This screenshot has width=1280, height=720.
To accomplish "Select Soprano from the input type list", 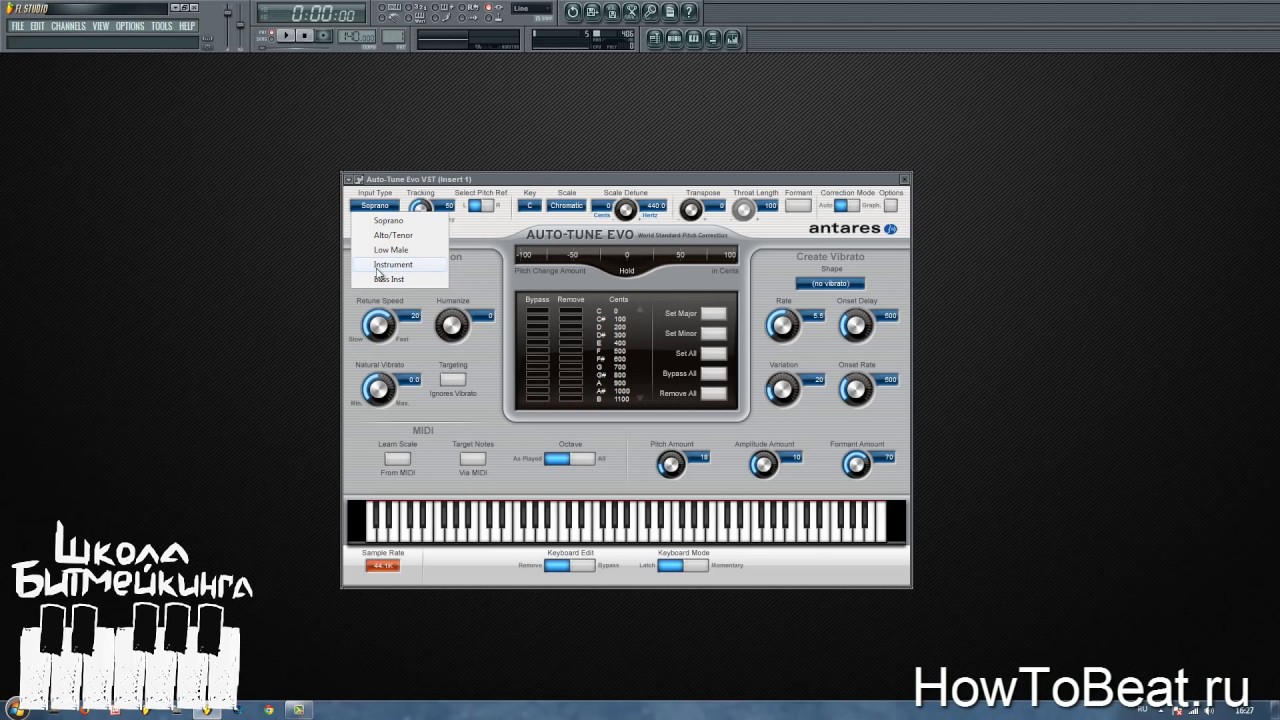I will click(399, 220).
